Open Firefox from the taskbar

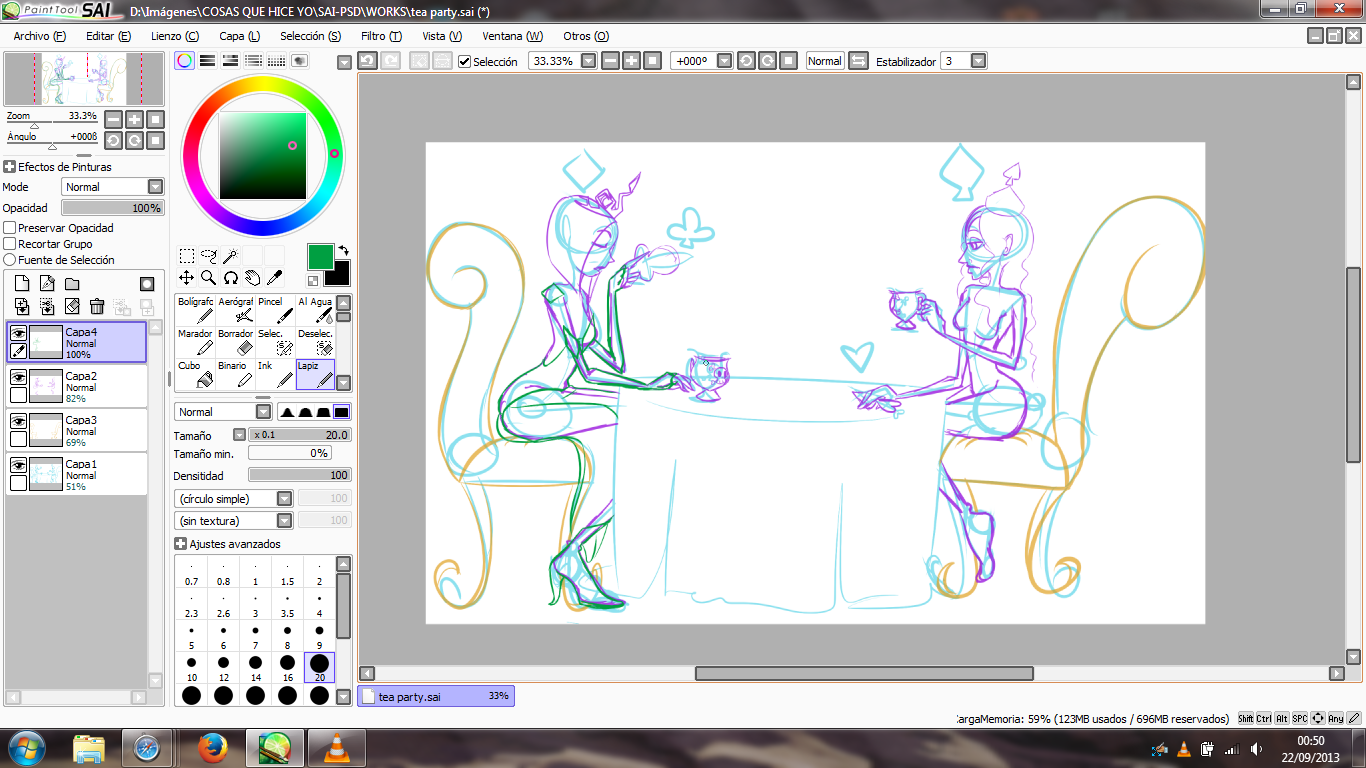click(x=211, y=747)
